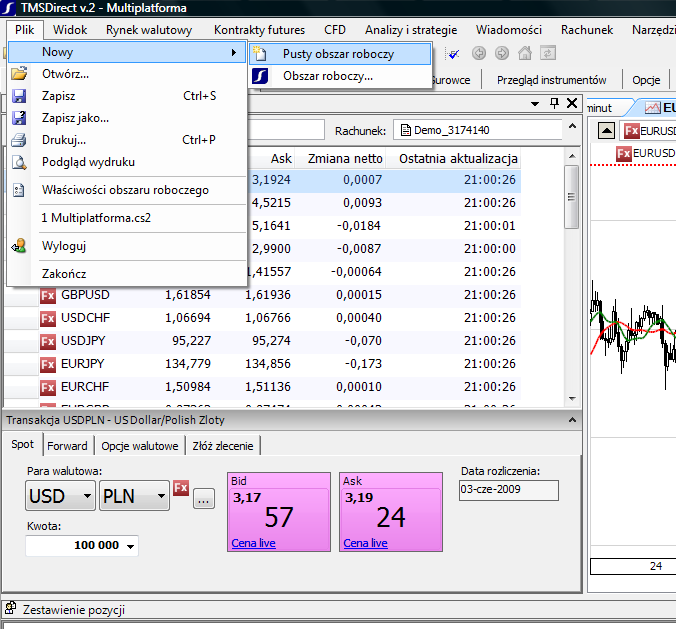Click the quotes list scroll up arrow
This screenshot has height=629, width=676.
[x=572, y=156]
